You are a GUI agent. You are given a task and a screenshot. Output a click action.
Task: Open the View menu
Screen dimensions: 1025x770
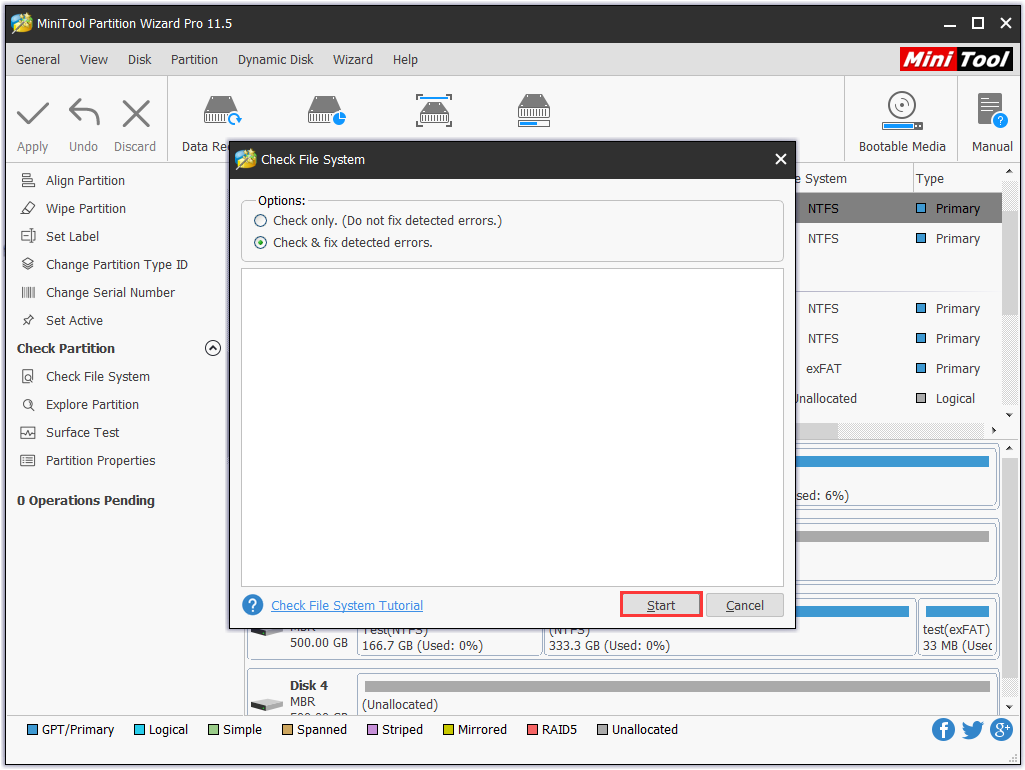click(x=94, y=59)
